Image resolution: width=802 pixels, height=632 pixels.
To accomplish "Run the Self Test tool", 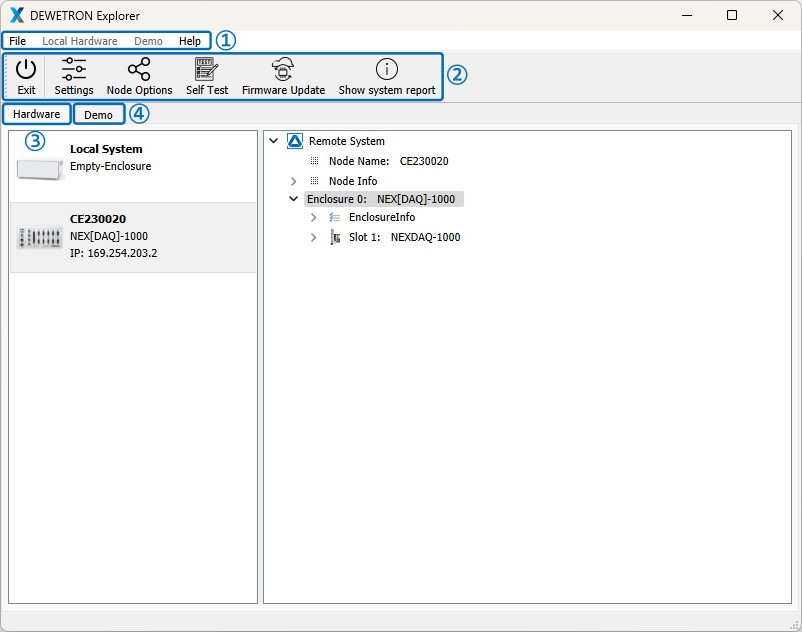I will click(x=207, y=77).
